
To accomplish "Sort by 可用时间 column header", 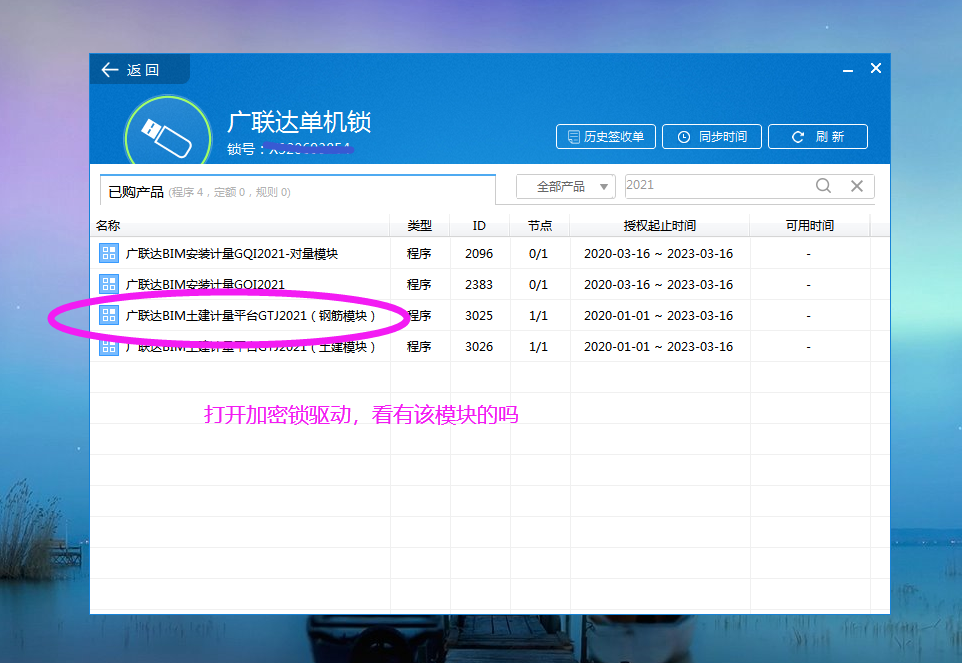I will (810, 226).
